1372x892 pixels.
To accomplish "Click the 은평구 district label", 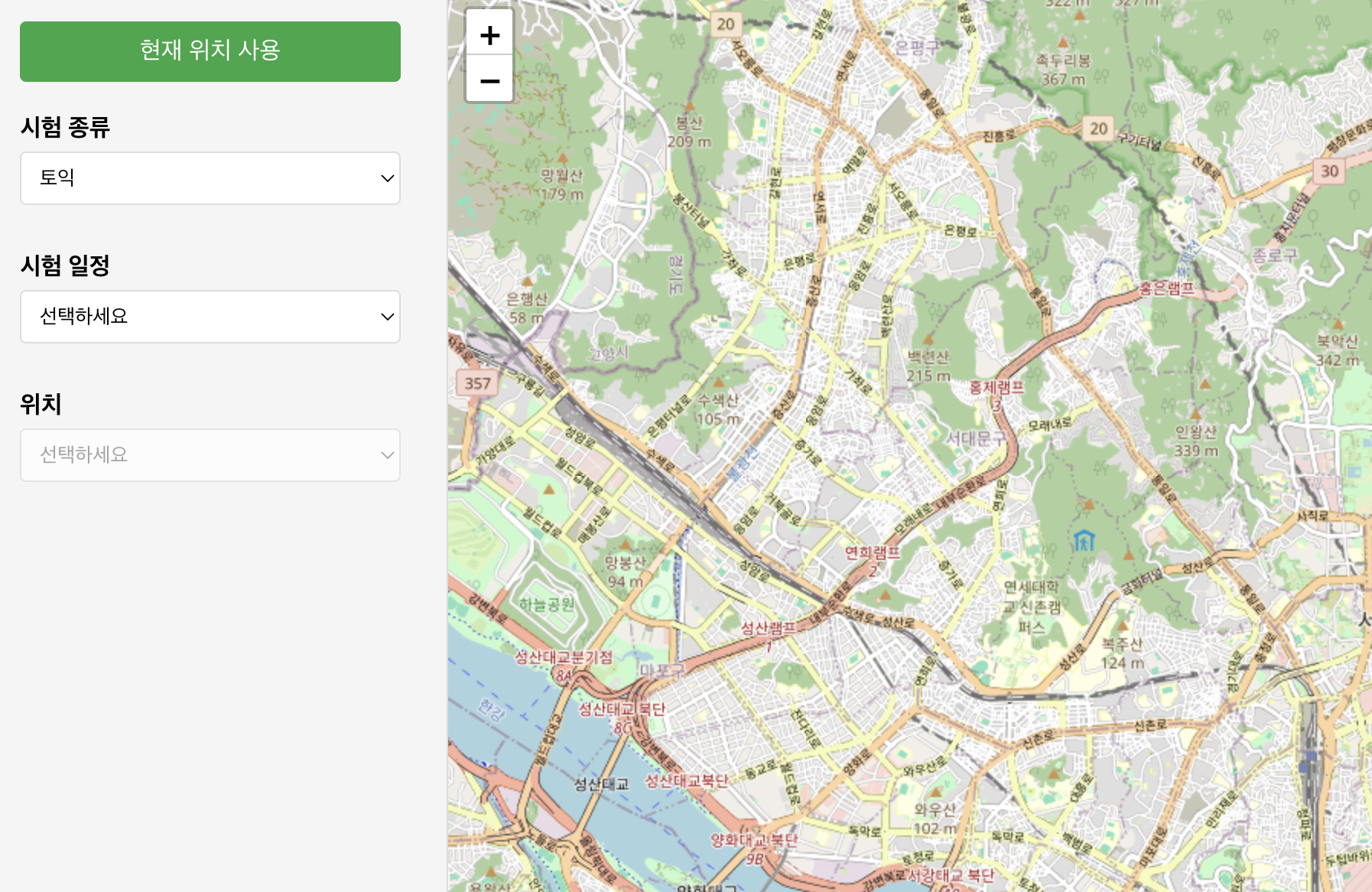I will 917,47.
